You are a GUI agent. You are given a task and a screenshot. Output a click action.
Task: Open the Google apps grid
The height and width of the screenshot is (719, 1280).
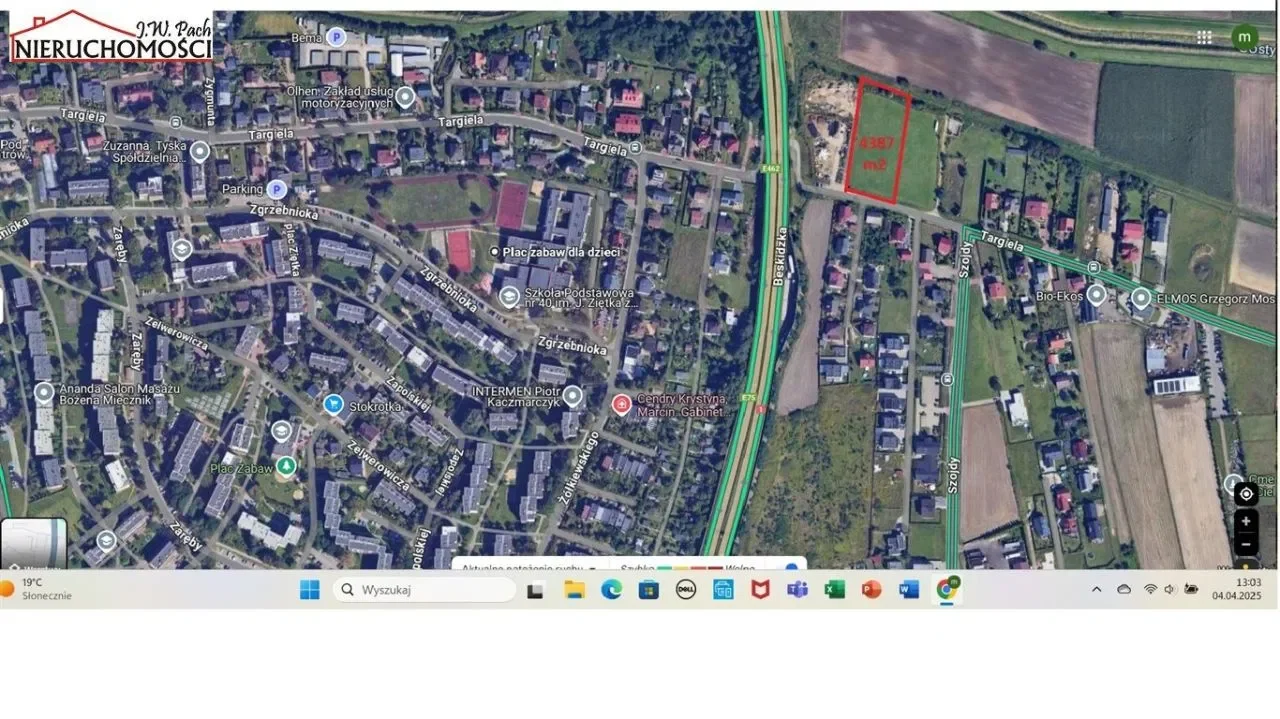click(1204, 37)
